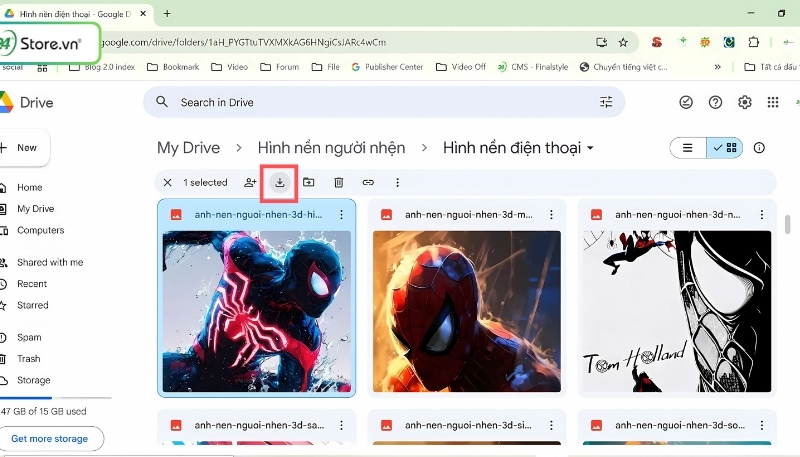Open Drive settings gear icon
Screen dimensions: 800x457
744,102
